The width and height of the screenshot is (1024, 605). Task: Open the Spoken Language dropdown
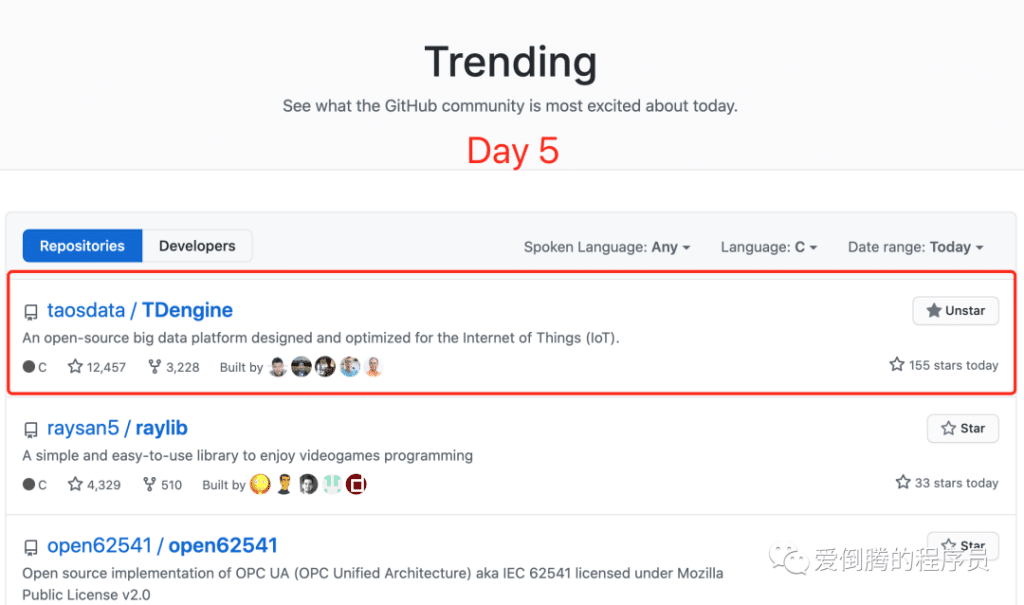(x=607, y=247)
